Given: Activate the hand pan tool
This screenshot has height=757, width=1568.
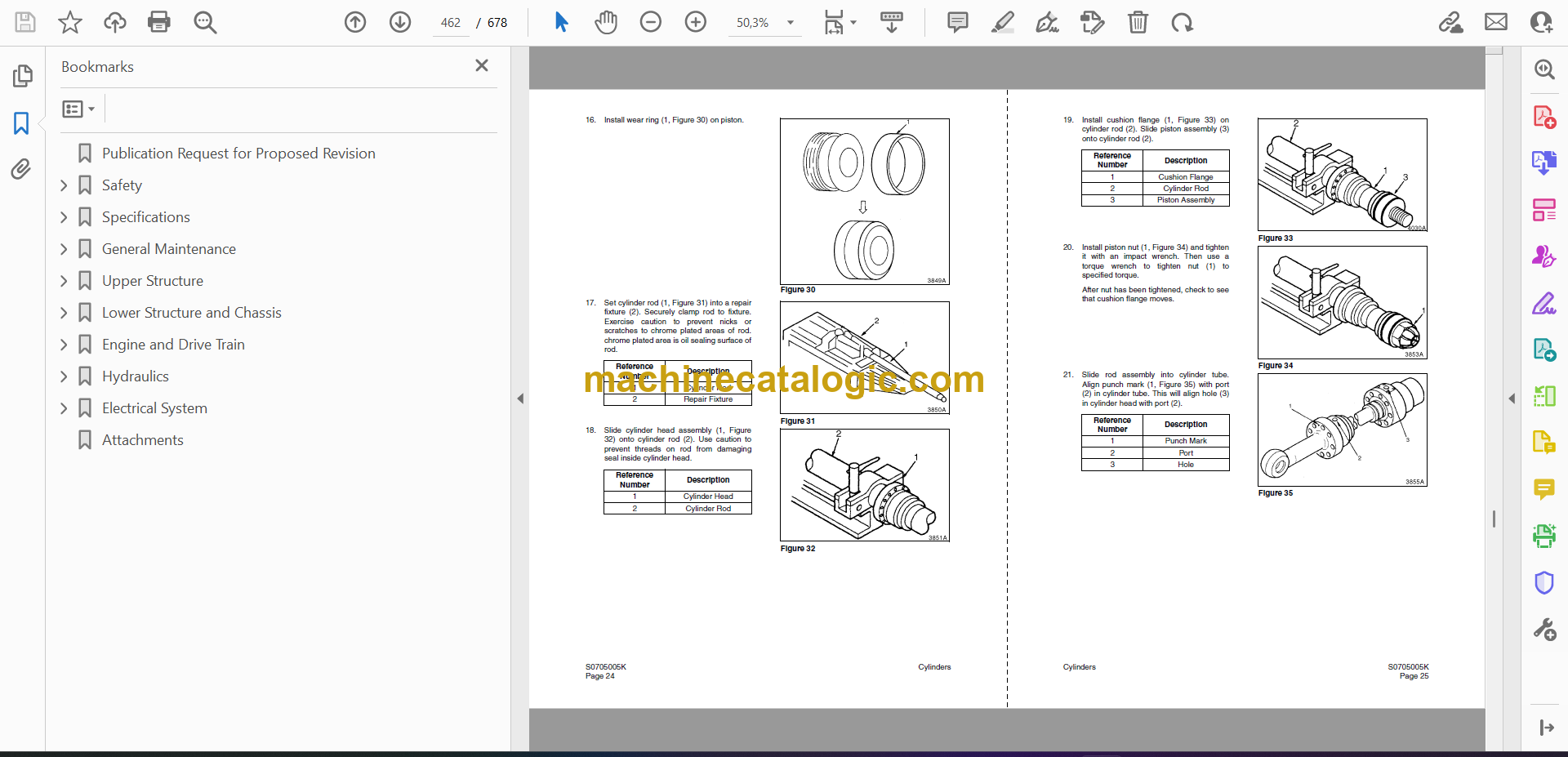Looking at the screenshot, I should [606, 22].
